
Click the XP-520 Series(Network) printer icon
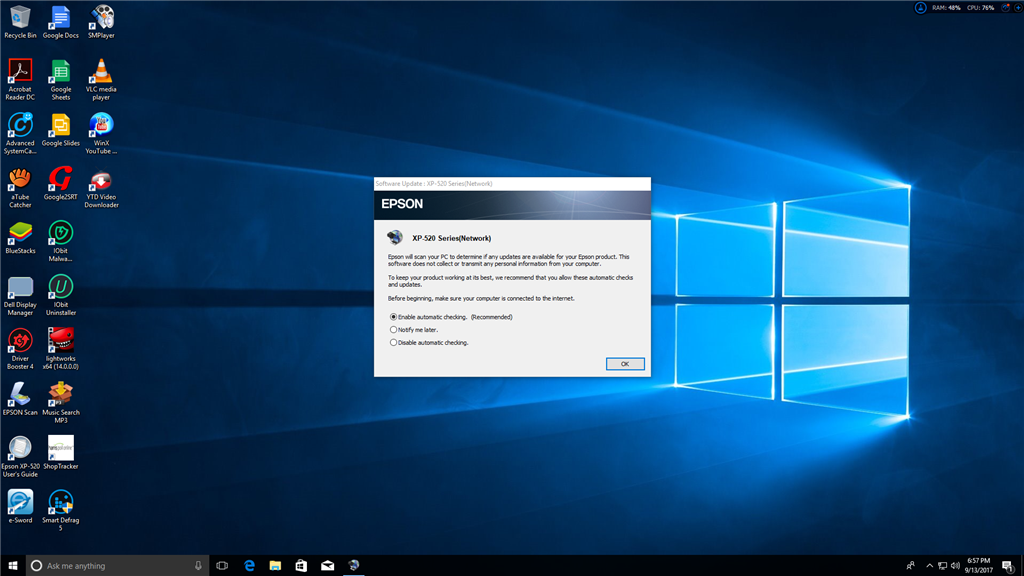pos(394,237)
